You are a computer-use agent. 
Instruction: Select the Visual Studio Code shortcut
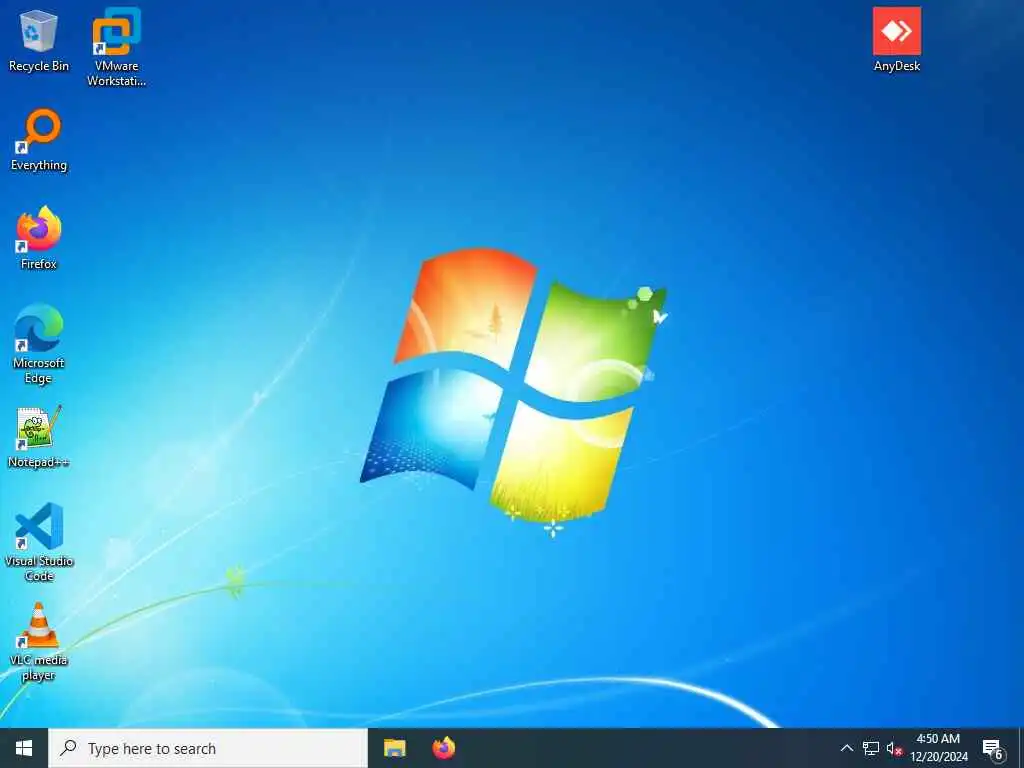click(39, 542)
